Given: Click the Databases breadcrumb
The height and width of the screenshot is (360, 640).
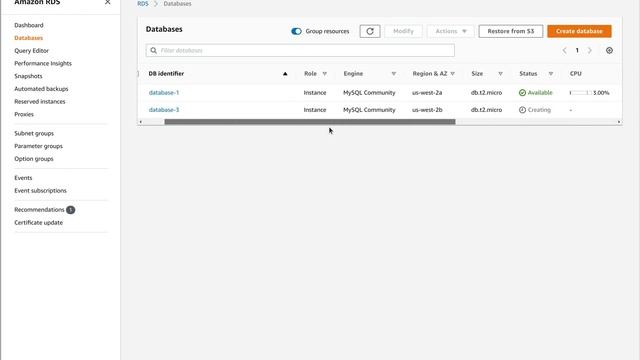Looking at the screenshot, I should coord(177,4).
